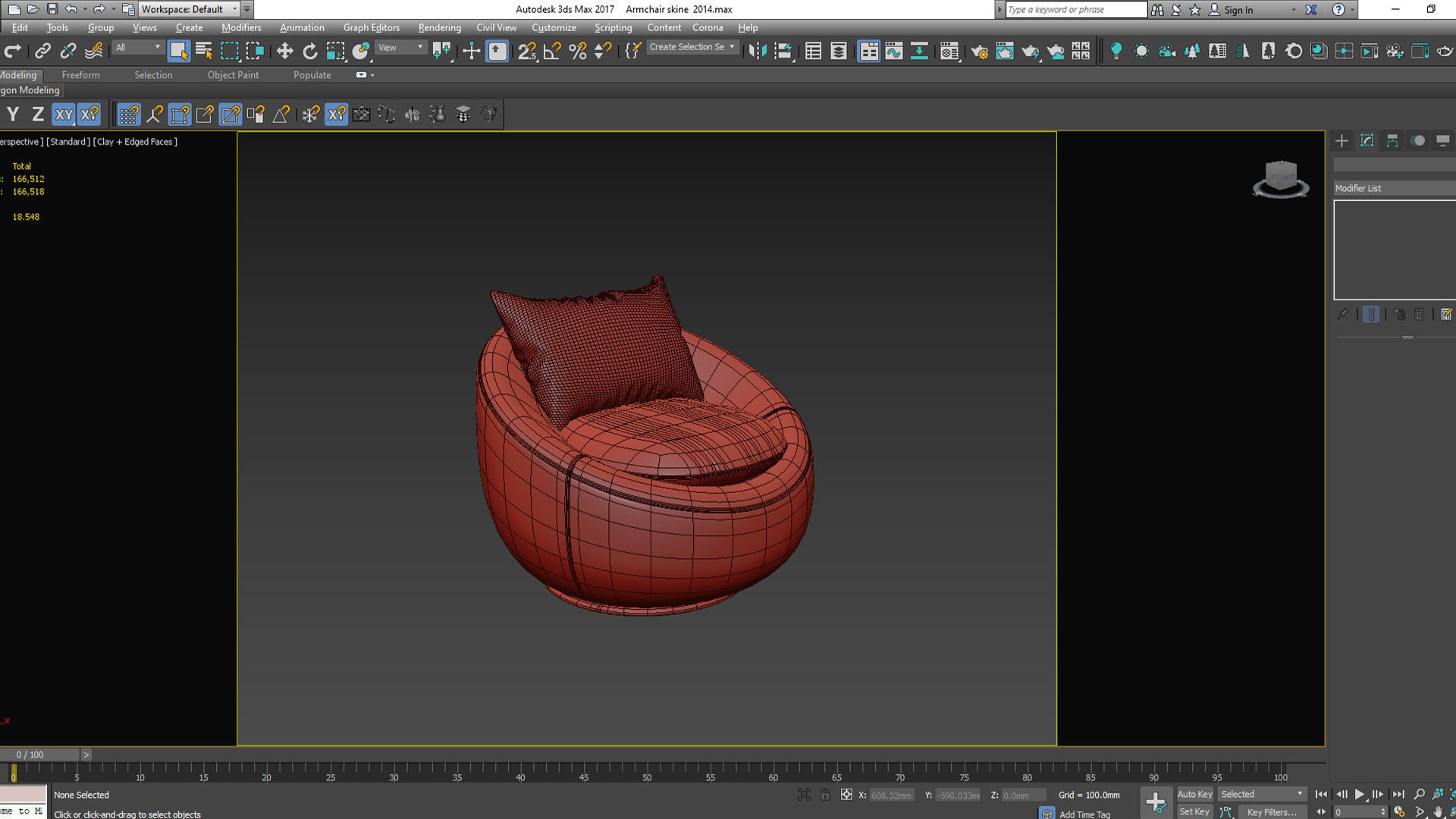Open the Selected key filter dropdown
1456x819 pixels.
[x=1262, y=794]
